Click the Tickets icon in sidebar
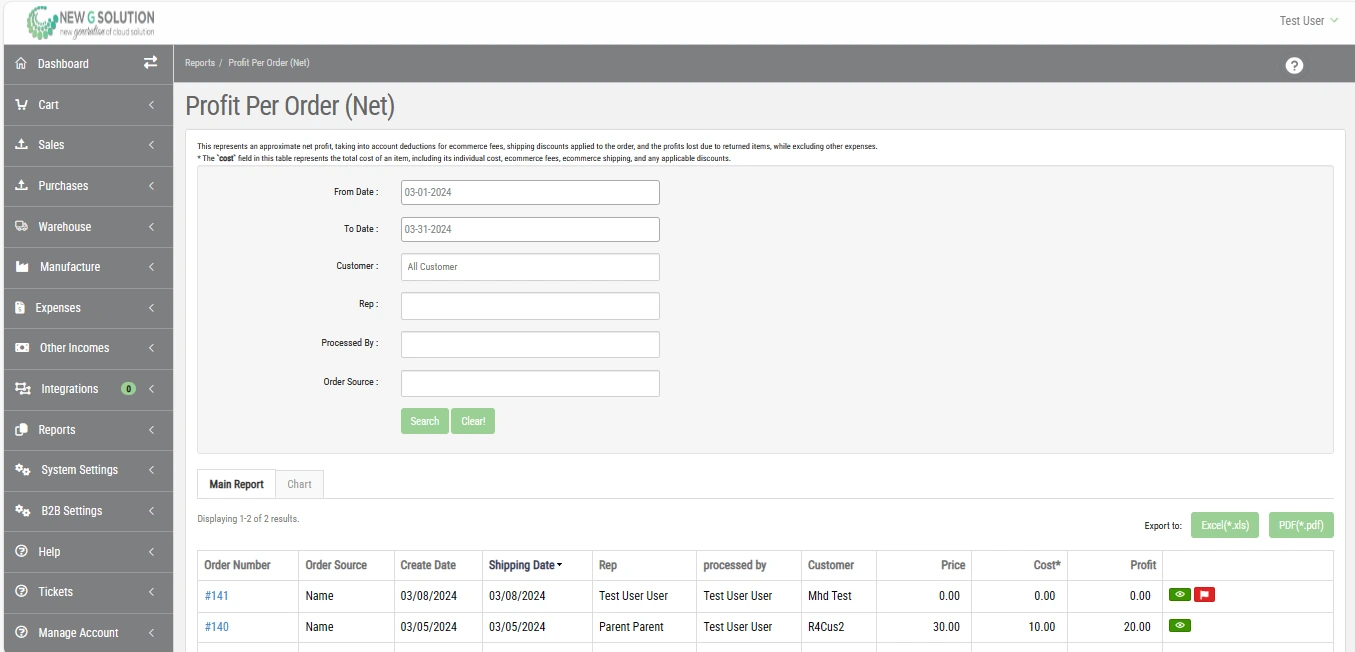This screenshot has width=1355, height=652. [x=21, y=592]
